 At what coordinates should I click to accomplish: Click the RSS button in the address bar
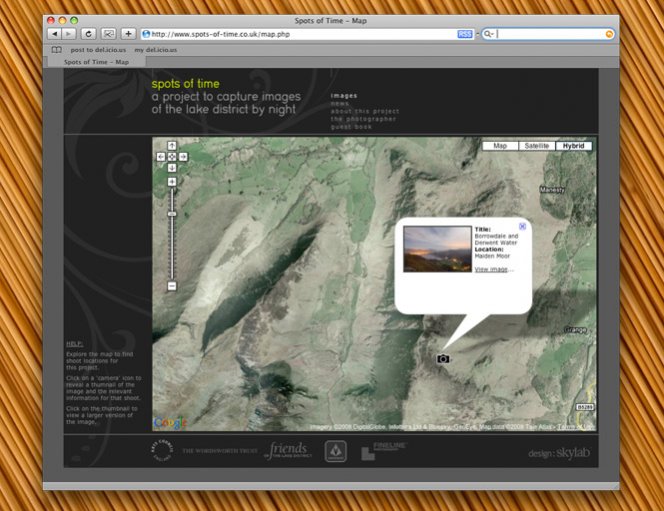point(465,34)
